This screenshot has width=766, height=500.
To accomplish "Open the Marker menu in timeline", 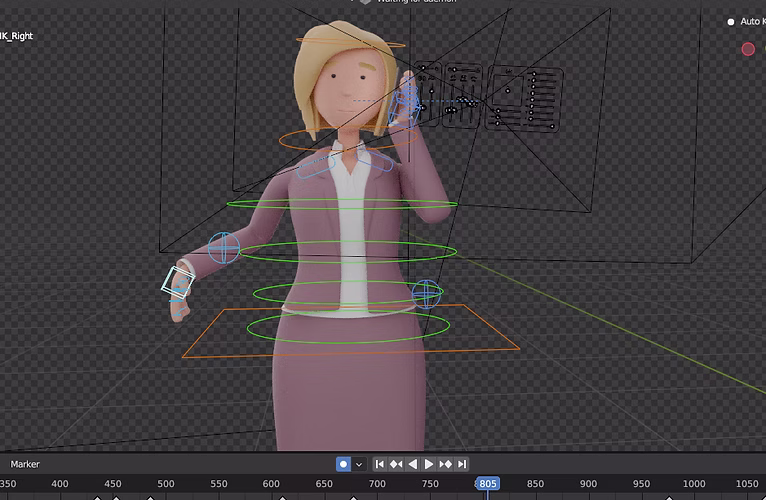I will tap(25, 464).
